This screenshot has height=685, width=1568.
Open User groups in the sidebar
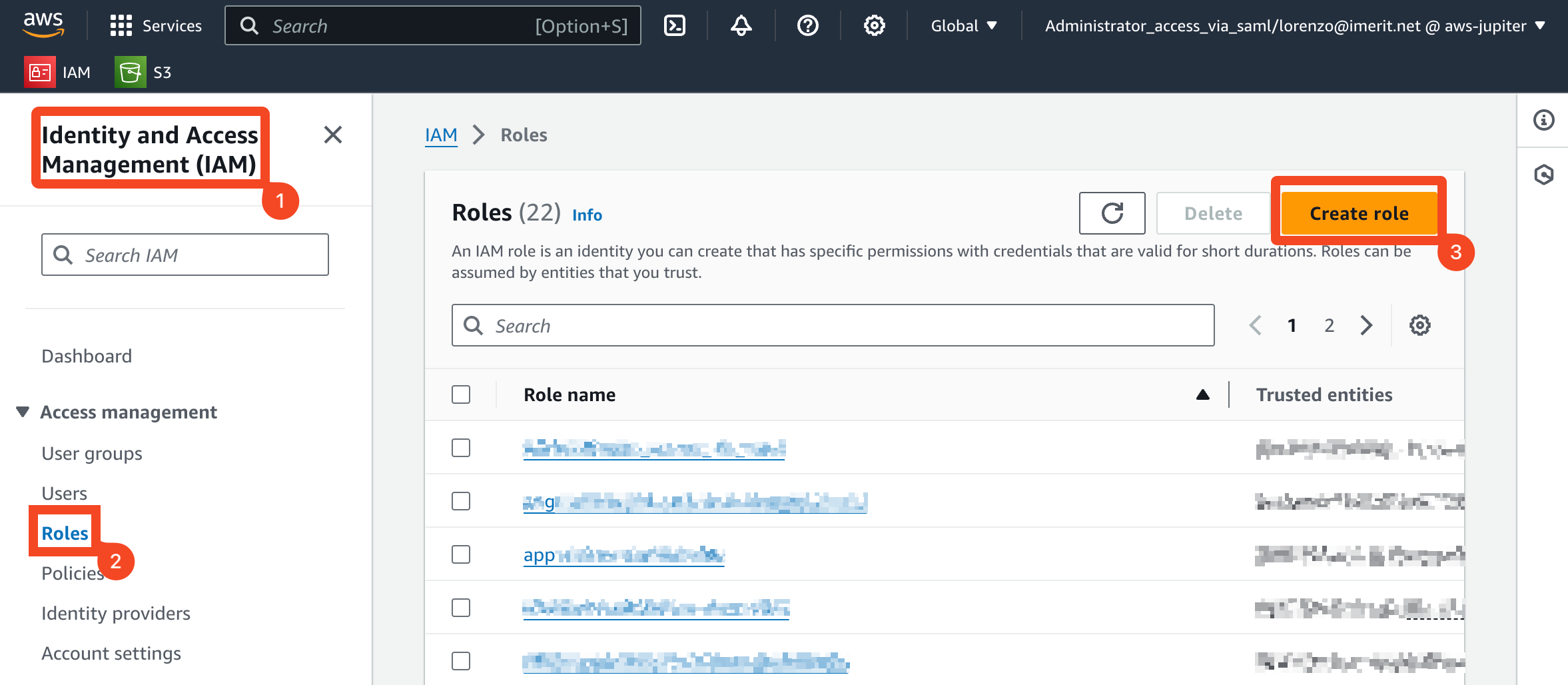click(92, 453)
